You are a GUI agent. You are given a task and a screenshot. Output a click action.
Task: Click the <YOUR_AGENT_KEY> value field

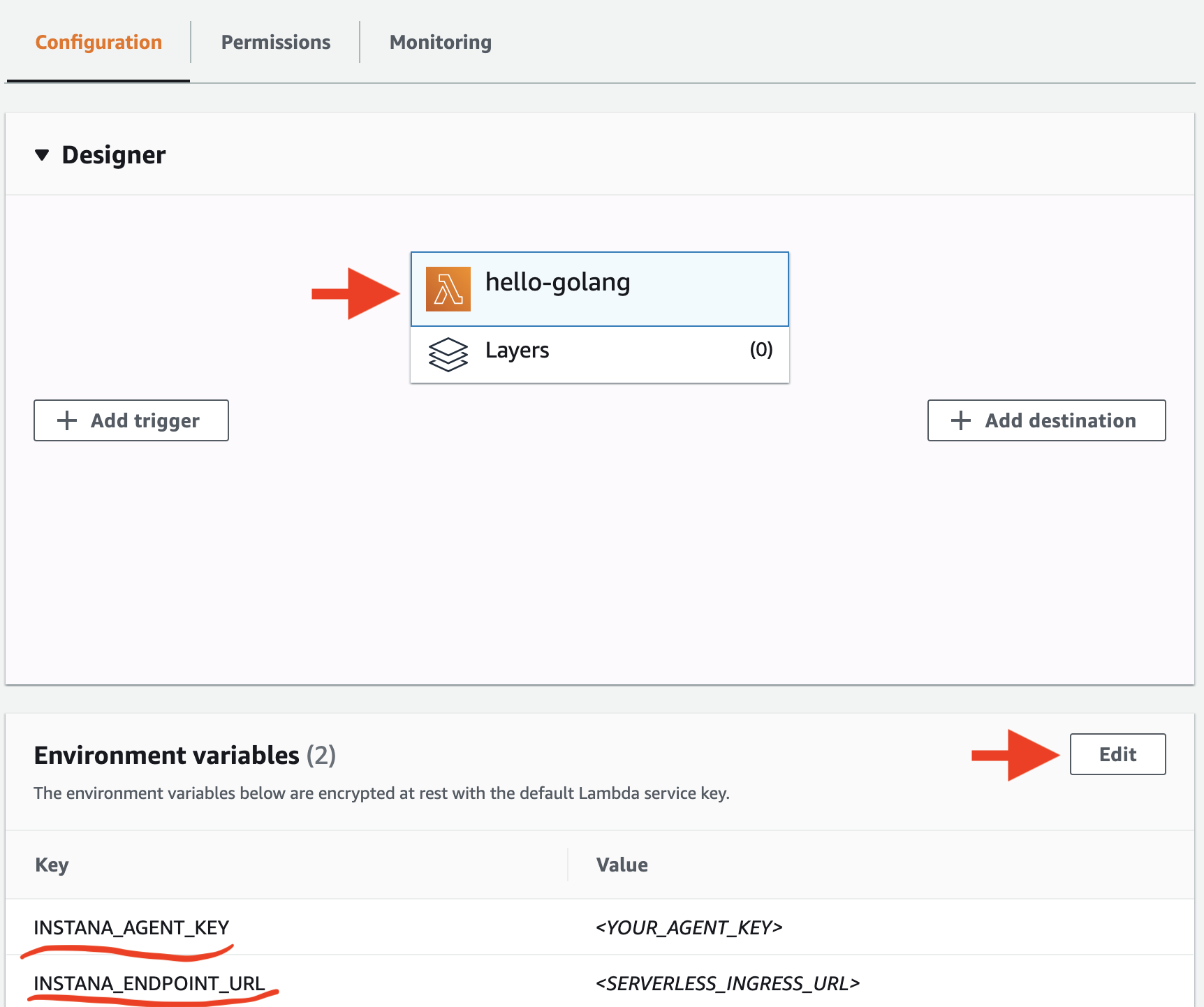coord(689,927)
